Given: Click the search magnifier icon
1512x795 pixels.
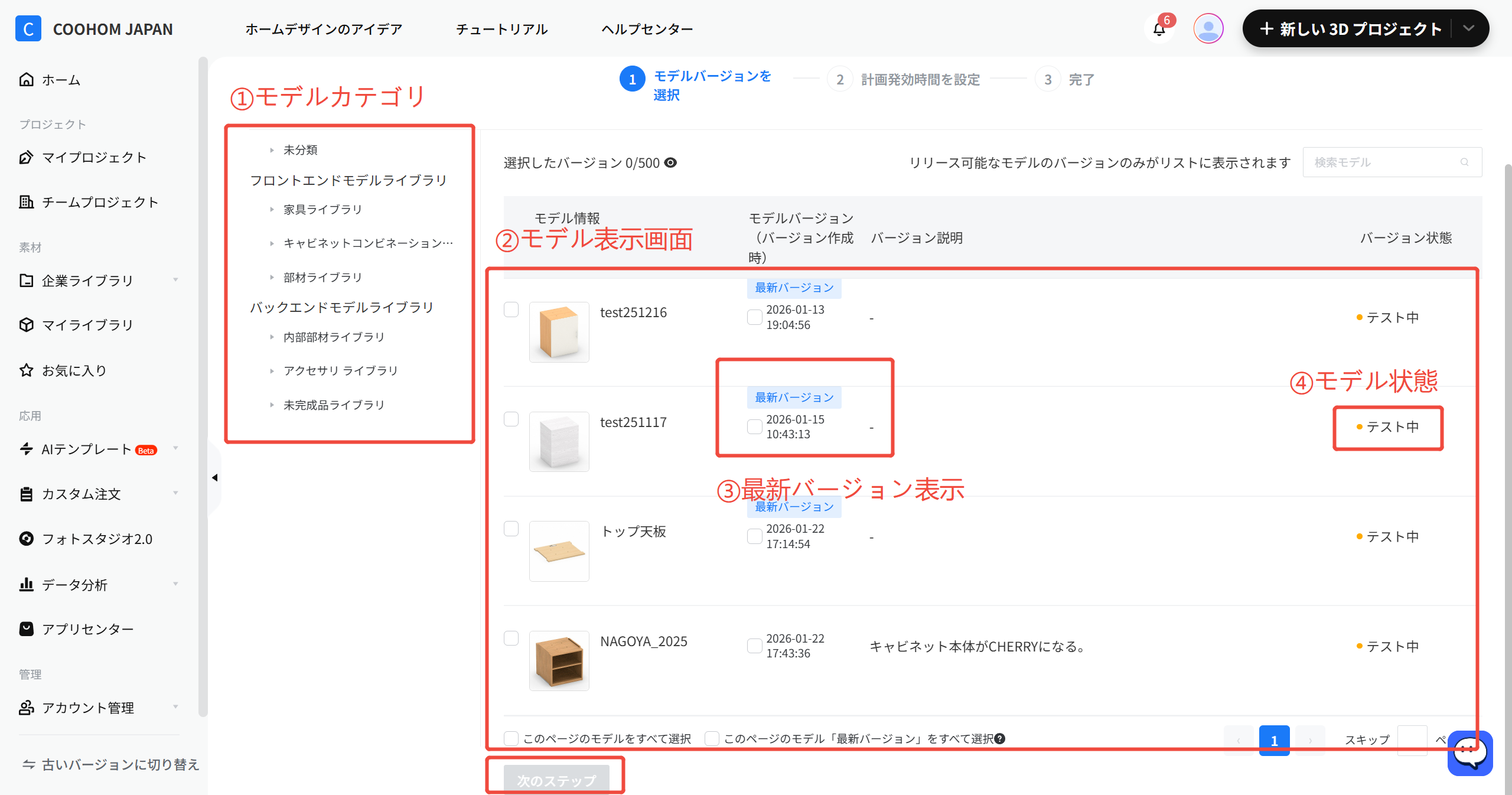Looking at the screenshot, I should (x=1464, y=162).
